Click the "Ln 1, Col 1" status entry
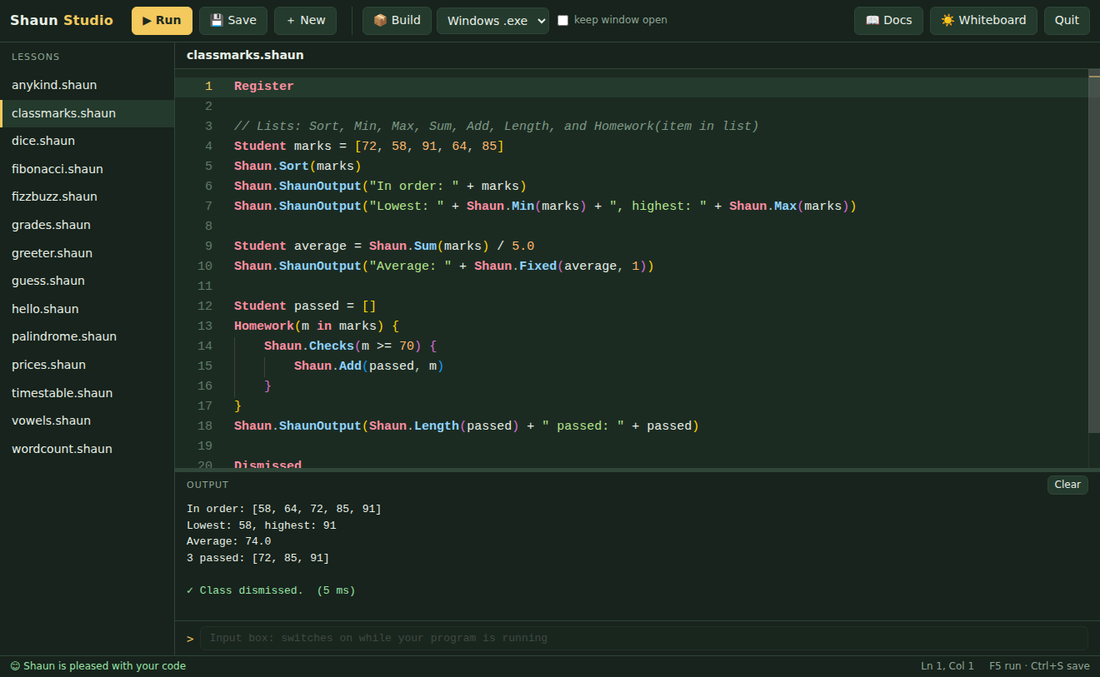Screen dimensions: 1100x677 click(x=947, y=666)
